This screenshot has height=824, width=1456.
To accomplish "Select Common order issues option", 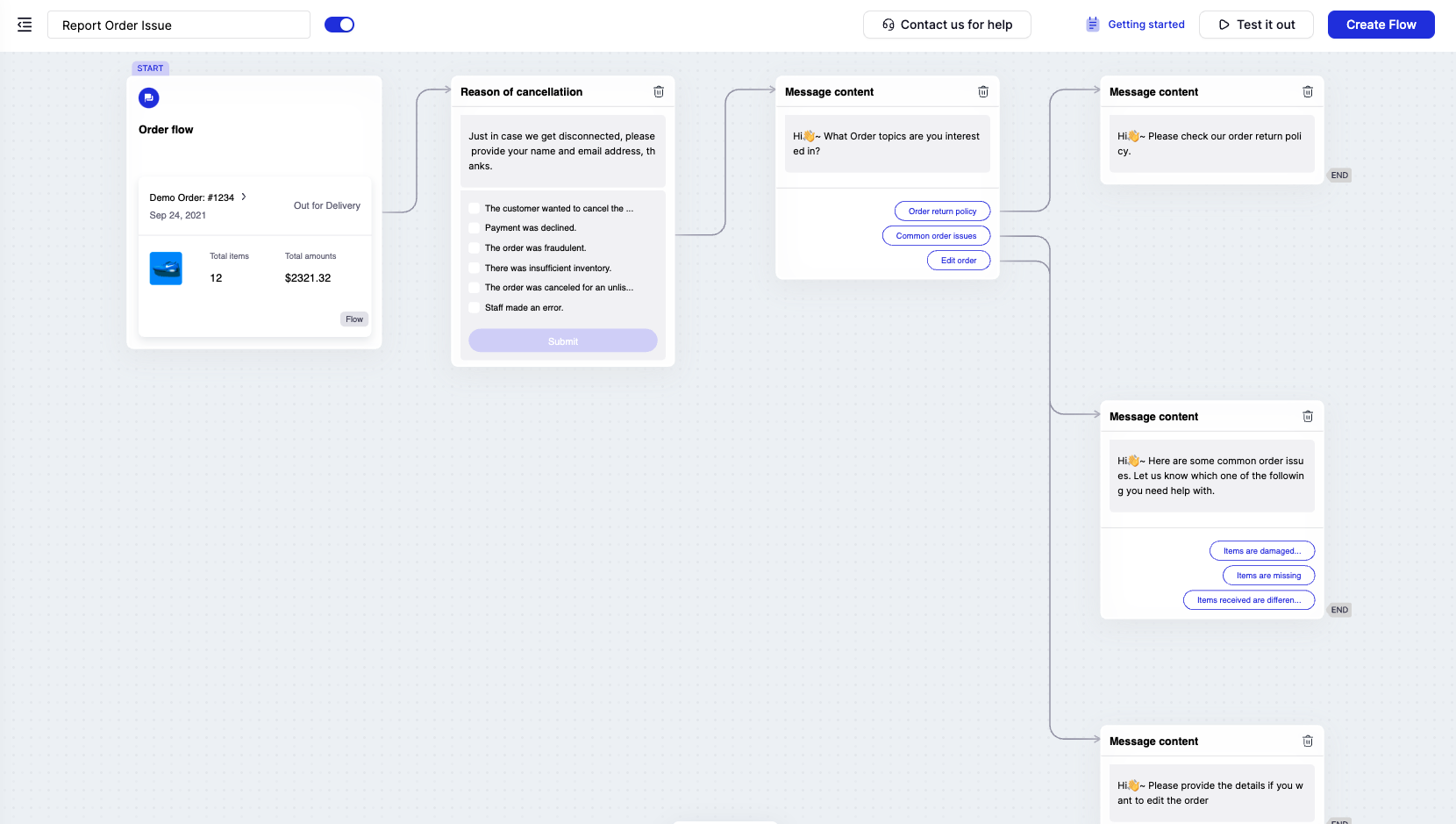I will pyautogui.click(x=936, y=236).
